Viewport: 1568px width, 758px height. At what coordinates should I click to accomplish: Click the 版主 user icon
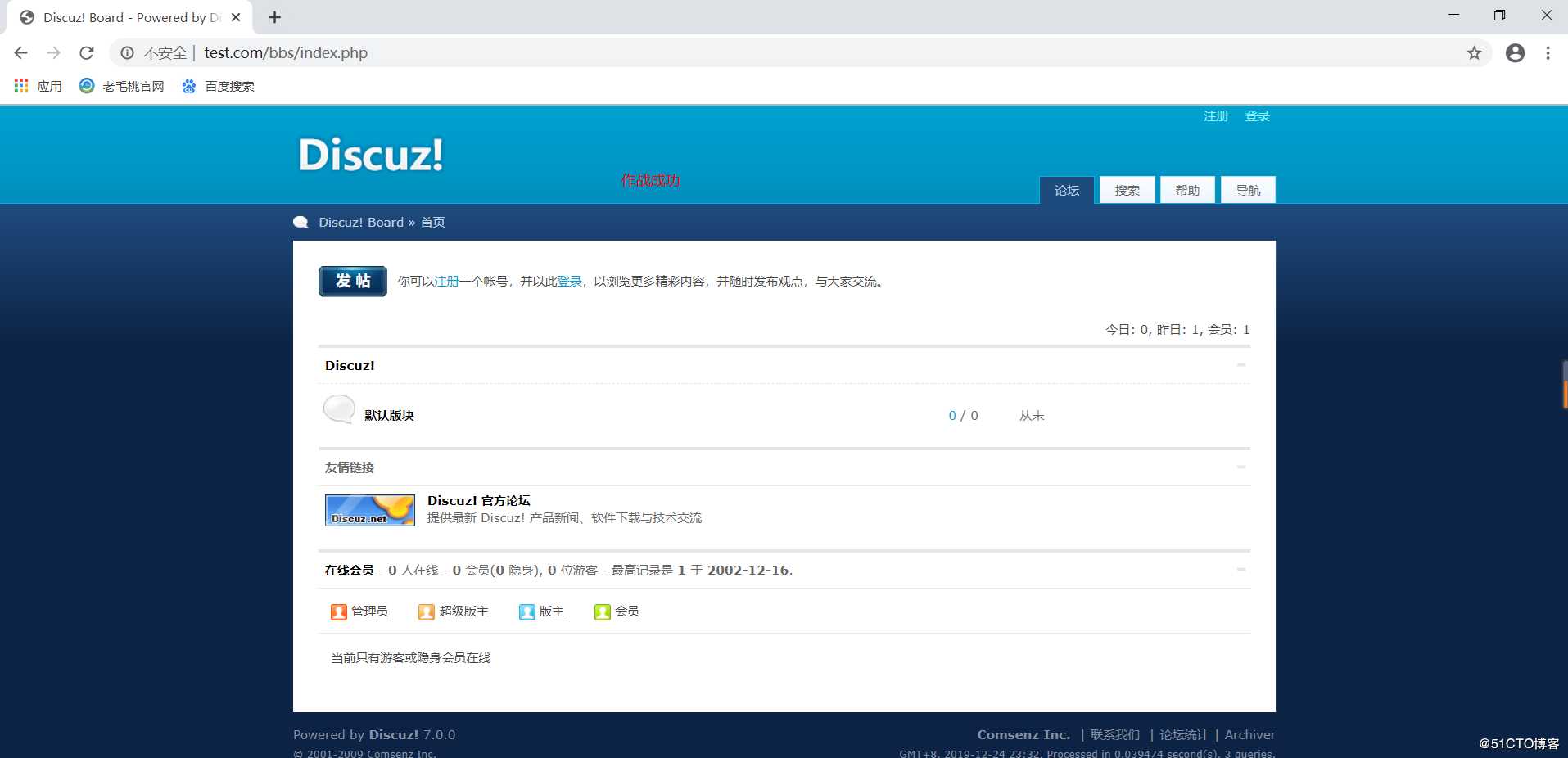point(527,611)
